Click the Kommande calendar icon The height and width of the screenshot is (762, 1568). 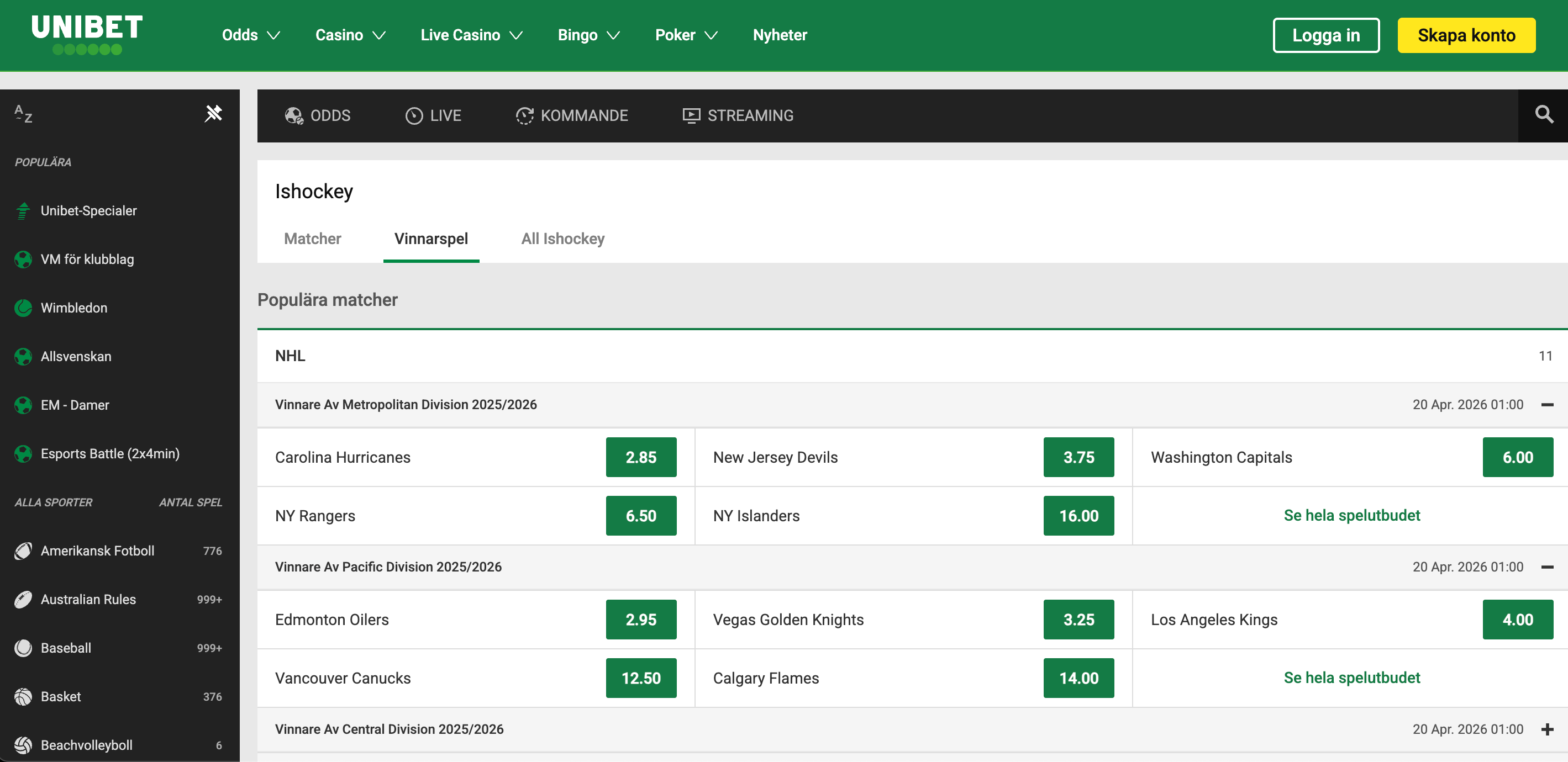525,115
